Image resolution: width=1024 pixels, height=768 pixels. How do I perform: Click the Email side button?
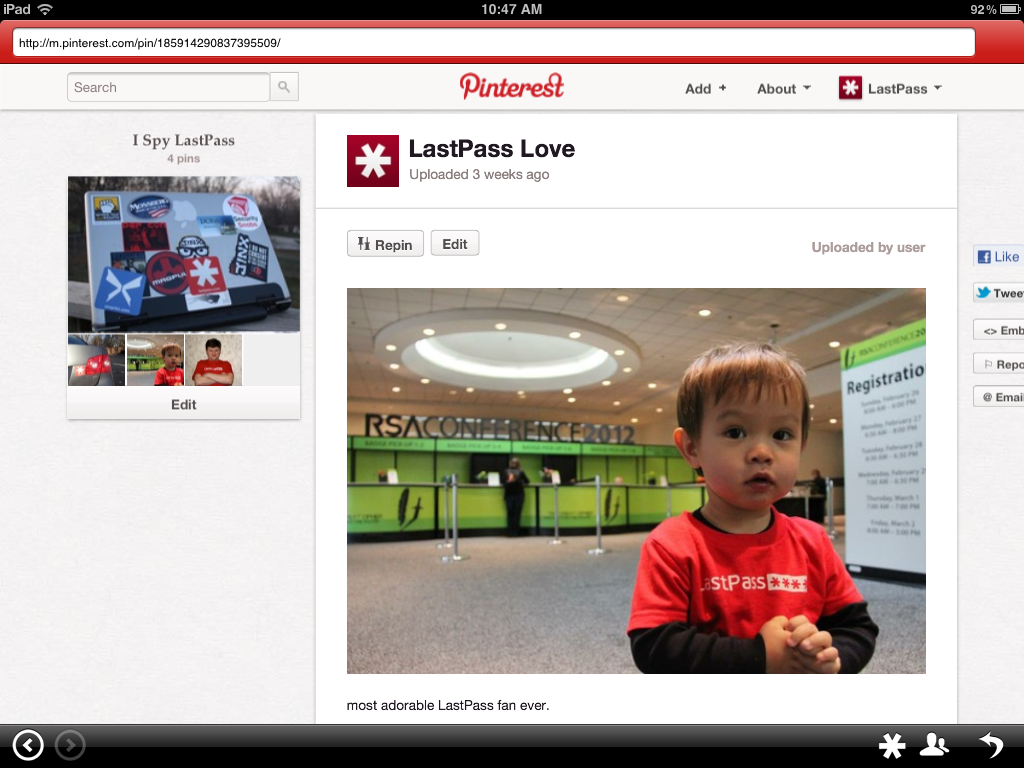click(998, 397)
